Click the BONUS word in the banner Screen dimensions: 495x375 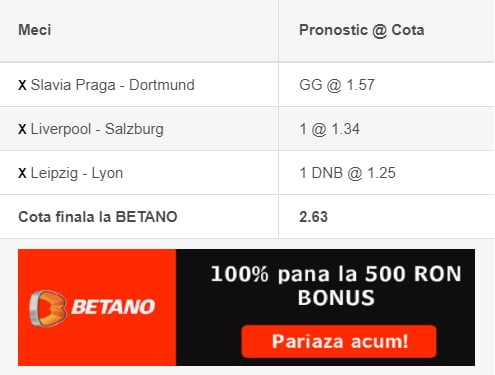click(336, 298)
